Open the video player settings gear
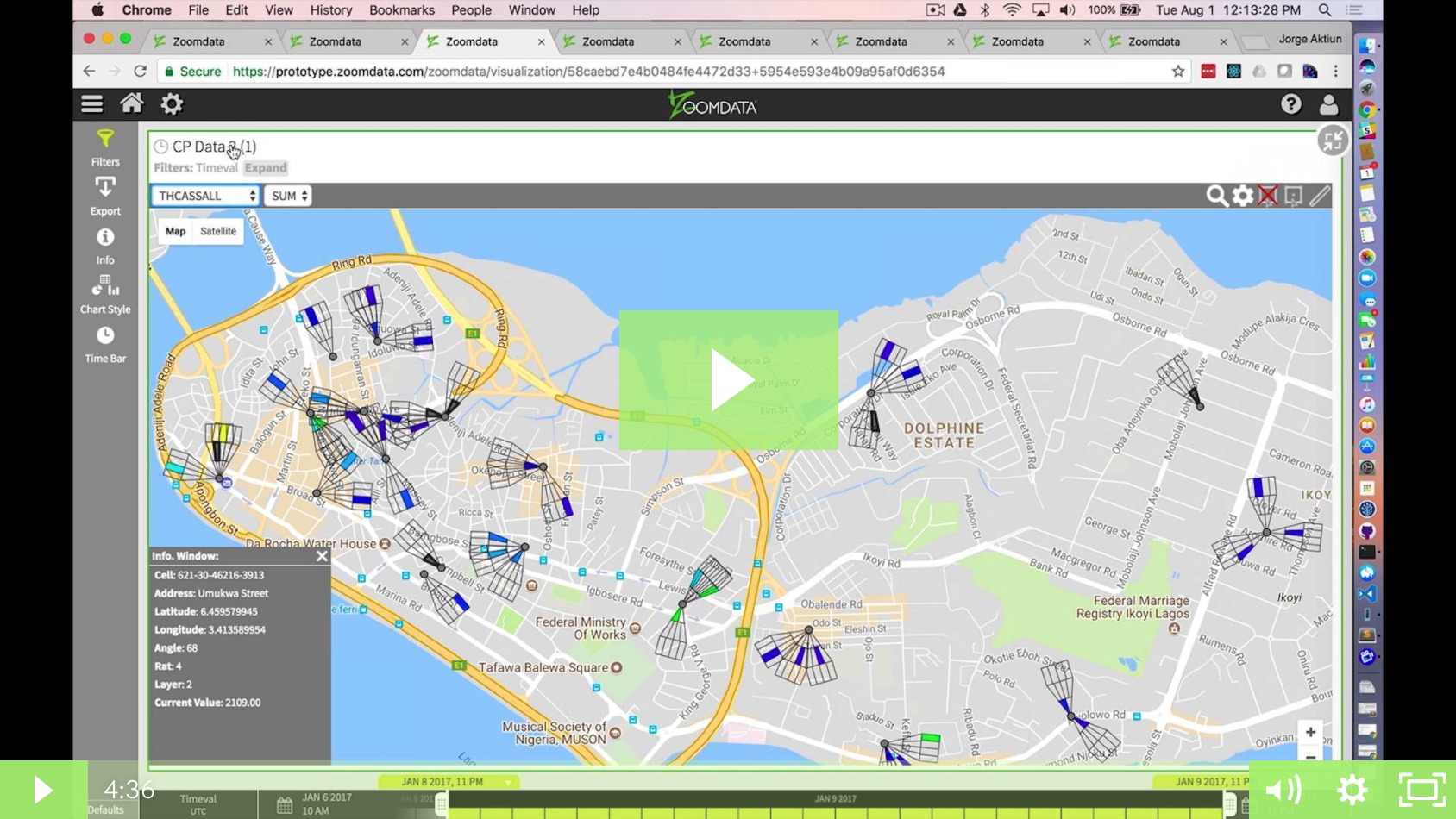The width and height of the screenshot is (1456, 819). (x=1352, y=790)
